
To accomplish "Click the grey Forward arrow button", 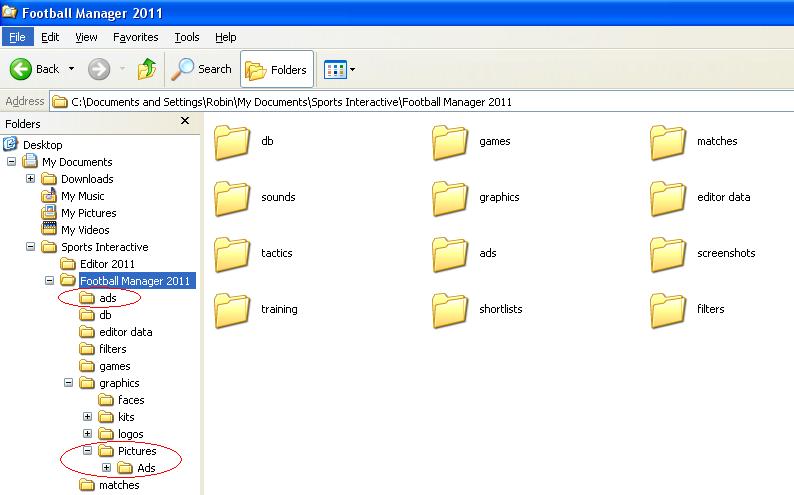I will pyautogui.click(x=99, y=69).
